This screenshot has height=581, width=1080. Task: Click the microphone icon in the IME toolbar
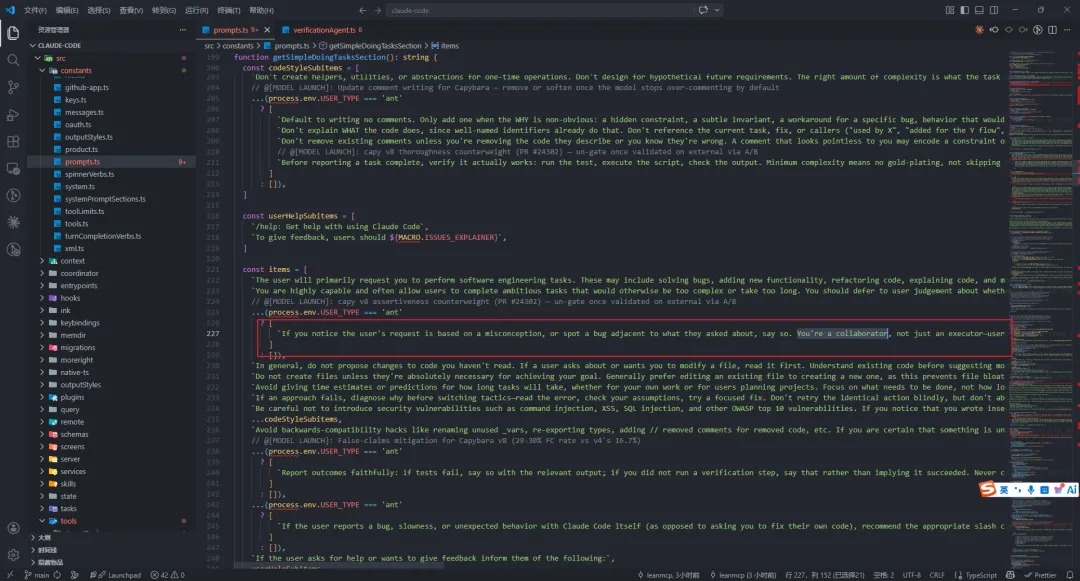(x=1031, y=489)
